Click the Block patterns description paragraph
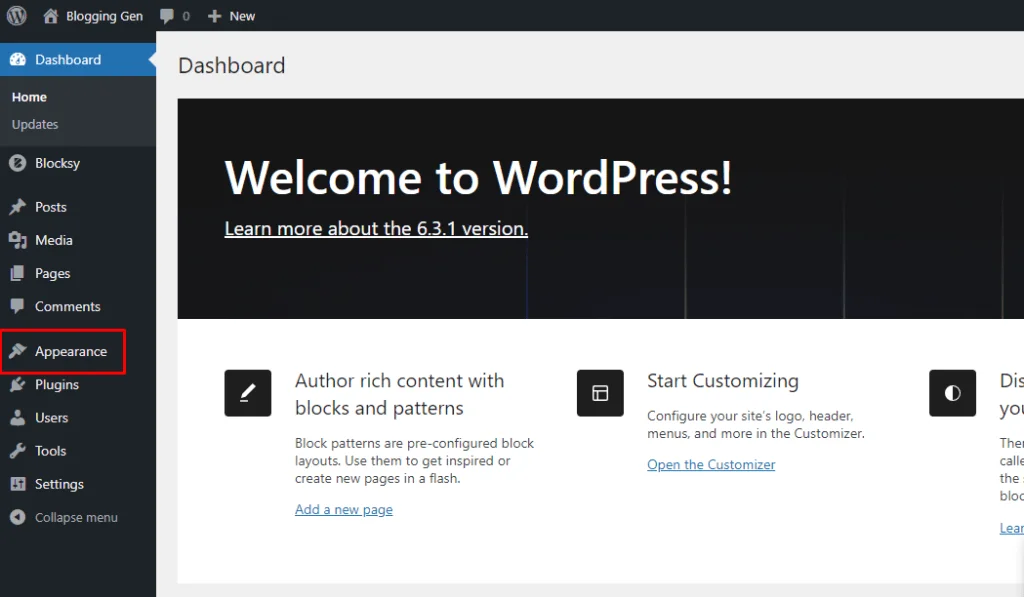Image resolution: width=1024 pixels, height=597 pixels. 414,460
